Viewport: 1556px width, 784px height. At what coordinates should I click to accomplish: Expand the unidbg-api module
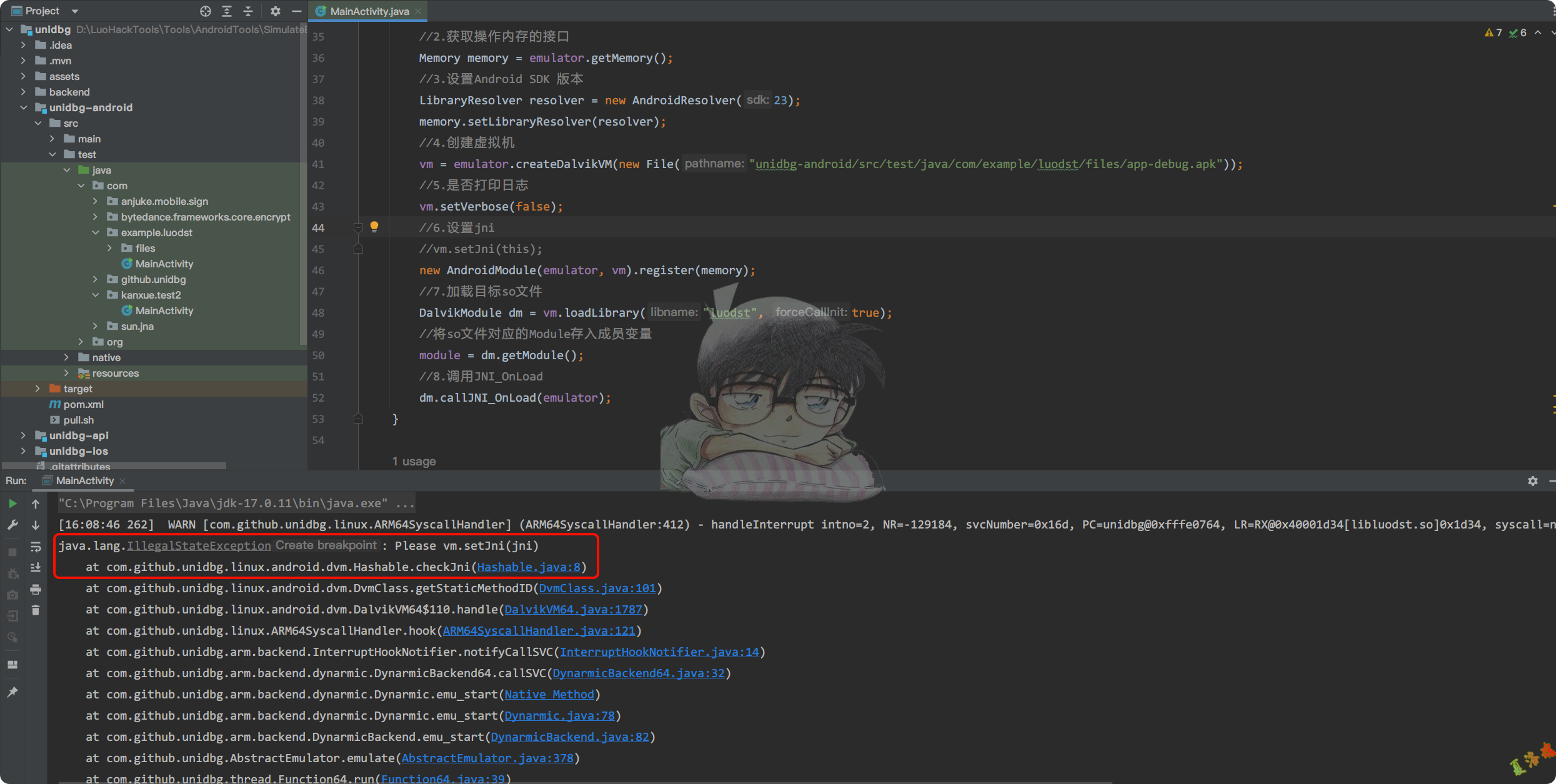click(x=24, y=435)
